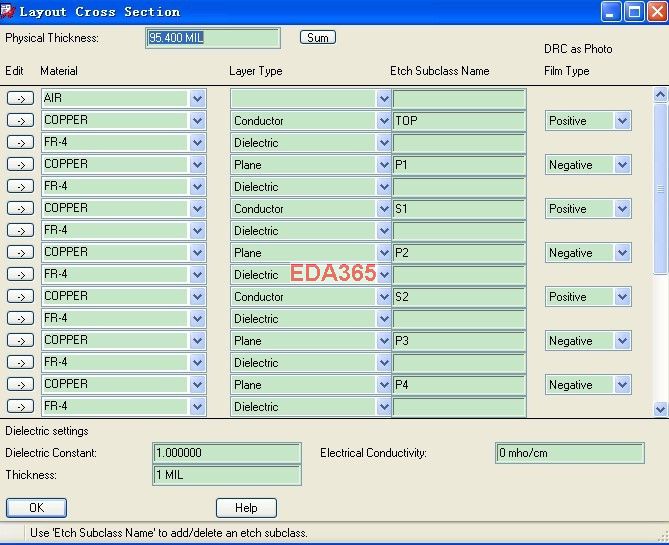Viewport: 669px width, 545px height.
Task: Click the Sum button
Action: click(x=318, y=38)
